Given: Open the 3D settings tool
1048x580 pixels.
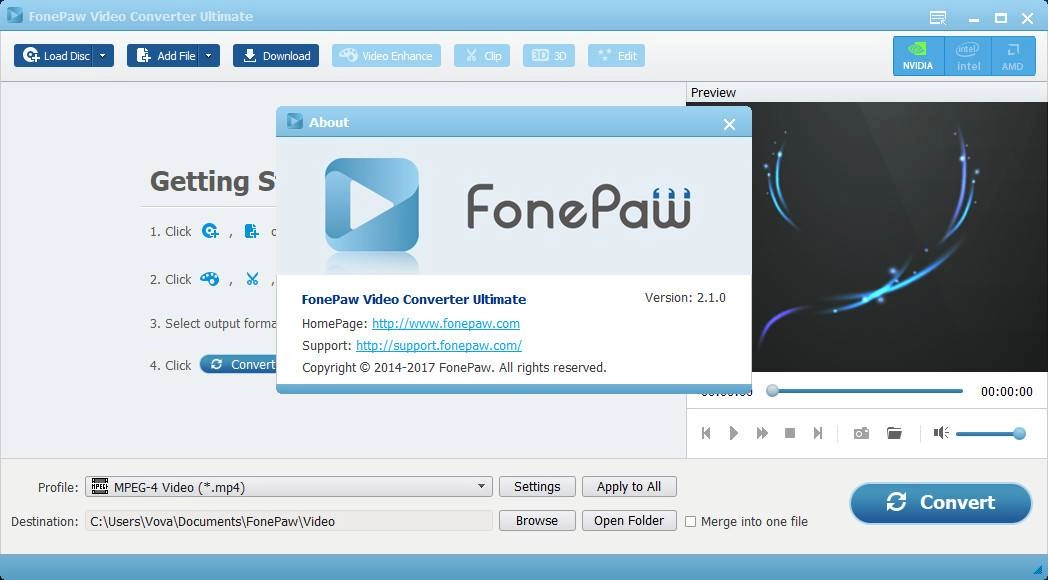Looking at the screenshot, I should pos(549,55).
